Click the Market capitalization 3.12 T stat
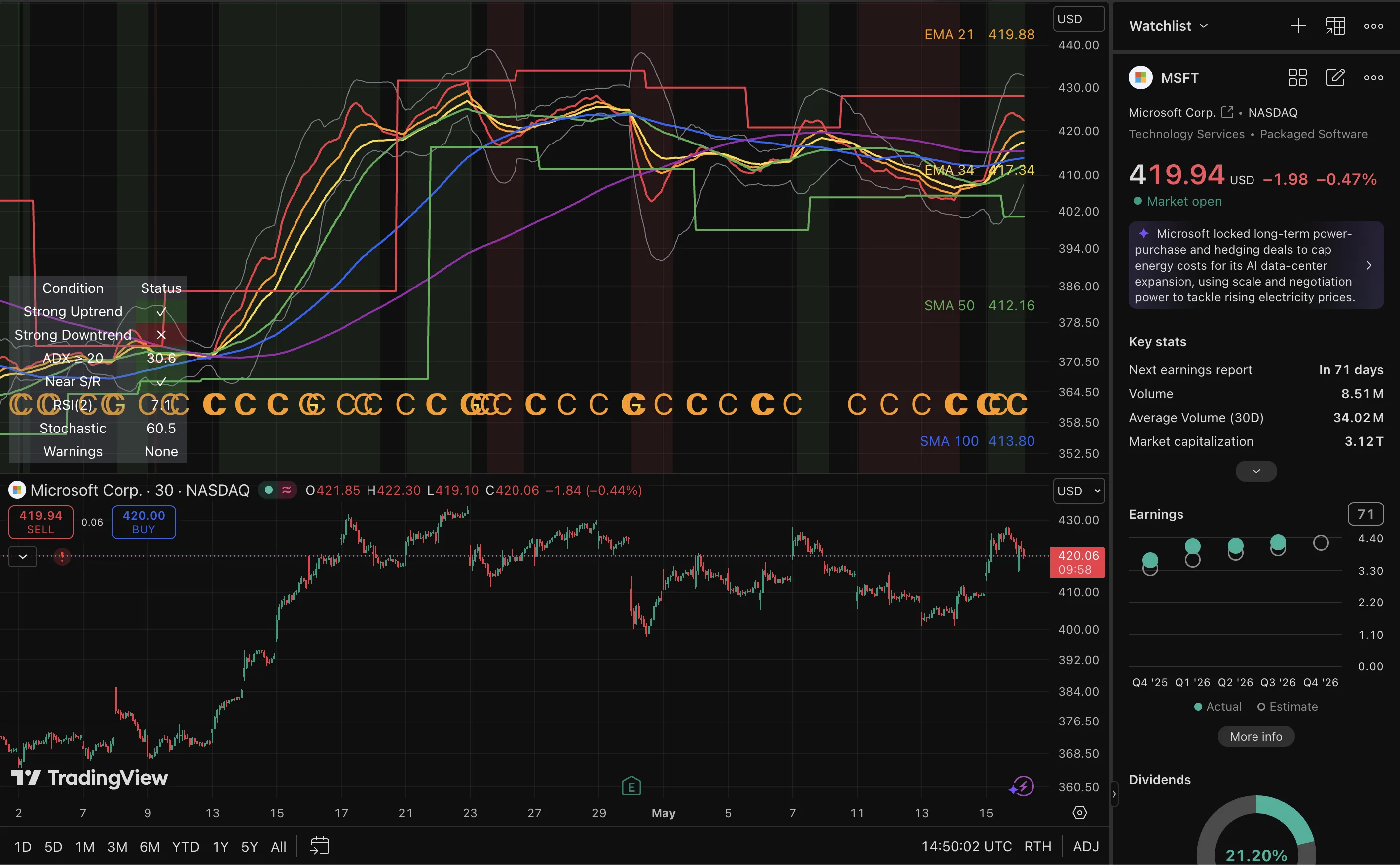Screen dimensions: 1400x865 pos(1256,441)
